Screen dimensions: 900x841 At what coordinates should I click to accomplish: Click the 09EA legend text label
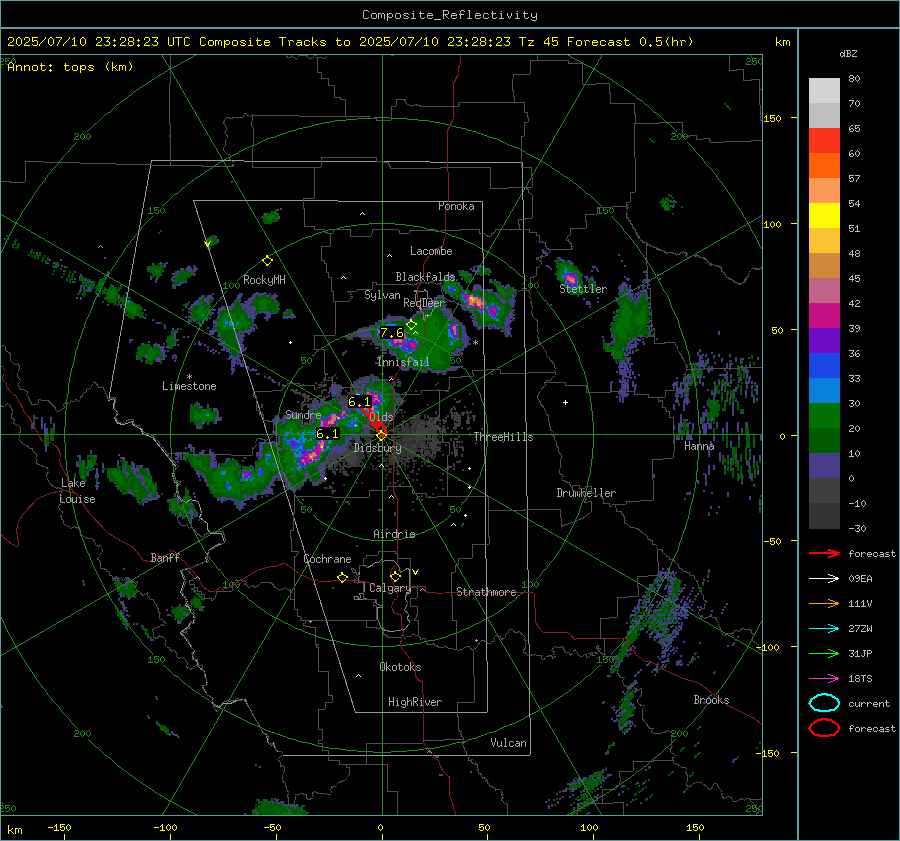(860, 579)
